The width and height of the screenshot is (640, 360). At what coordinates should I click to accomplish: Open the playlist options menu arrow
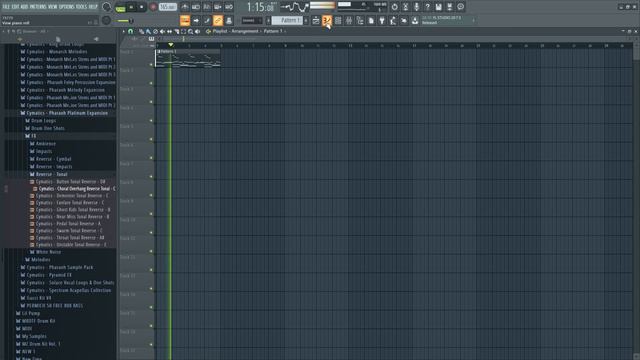[124, 31]
